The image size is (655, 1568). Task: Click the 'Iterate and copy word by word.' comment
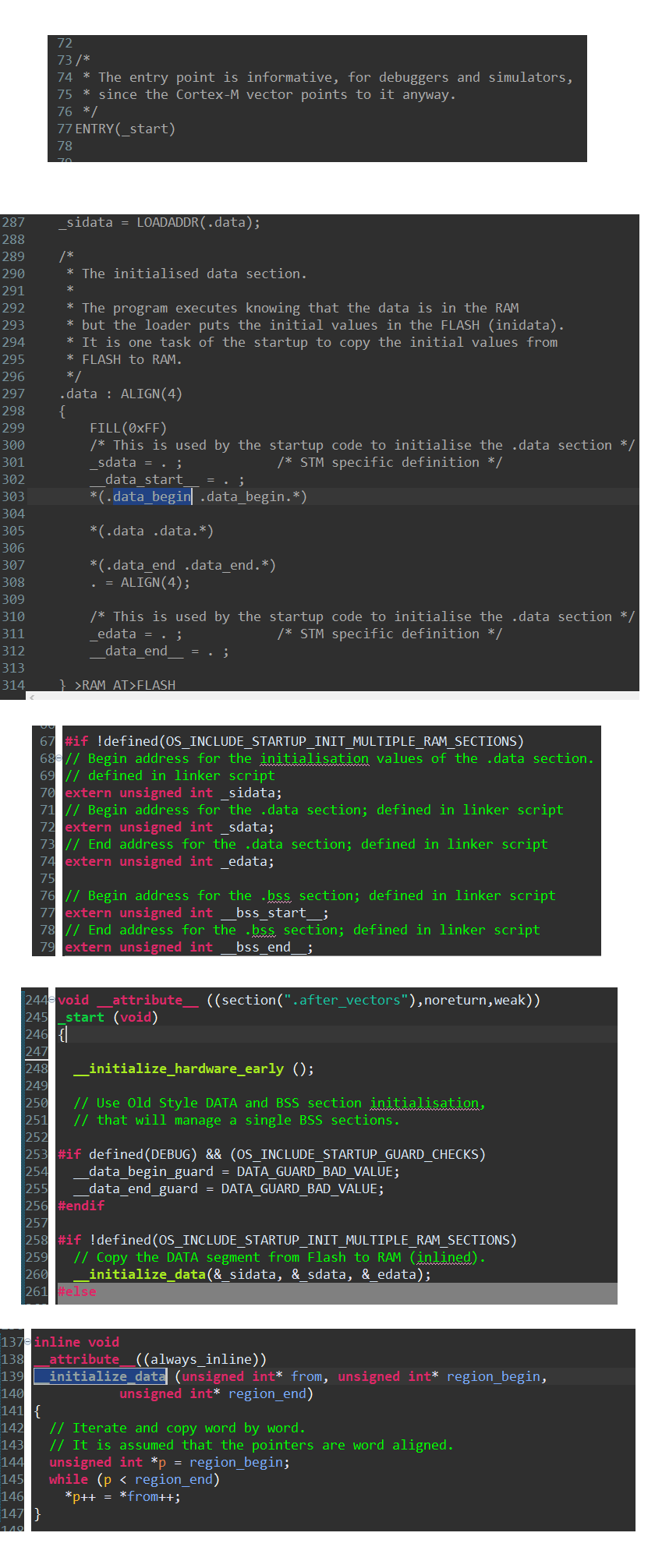pos(178,1428)
